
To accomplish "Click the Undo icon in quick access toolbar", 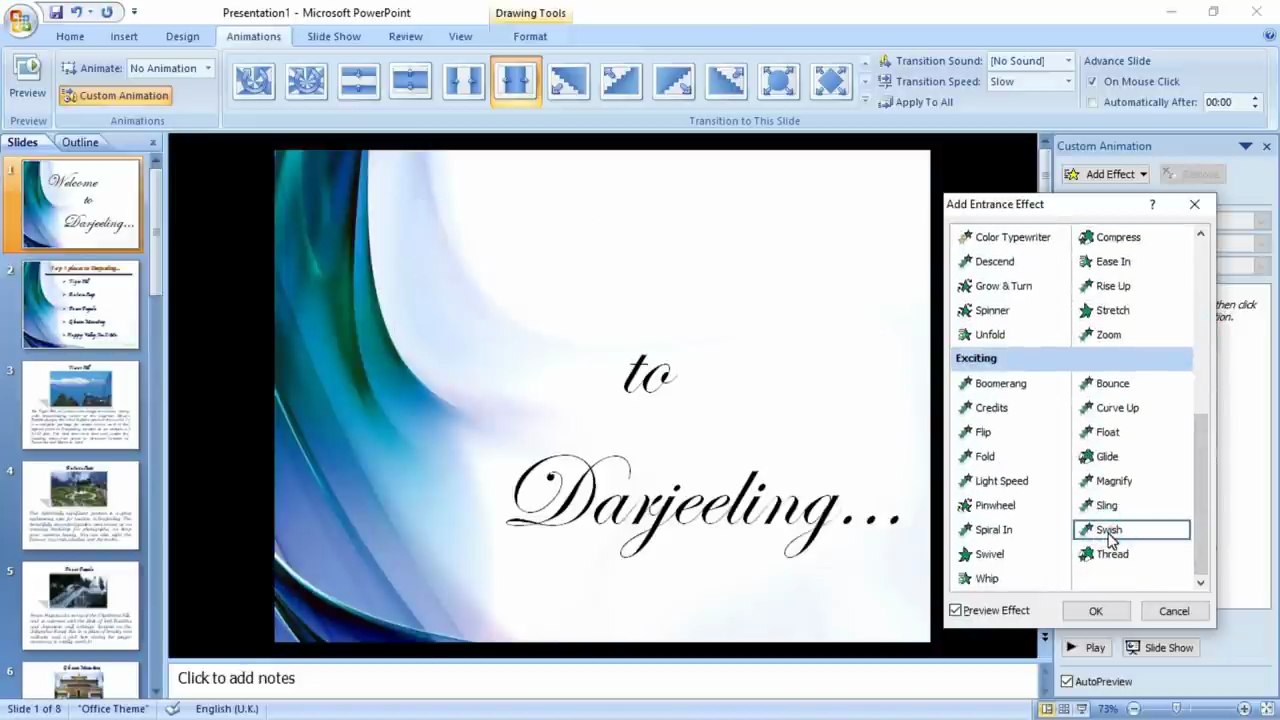I will (x=76, y=13).
